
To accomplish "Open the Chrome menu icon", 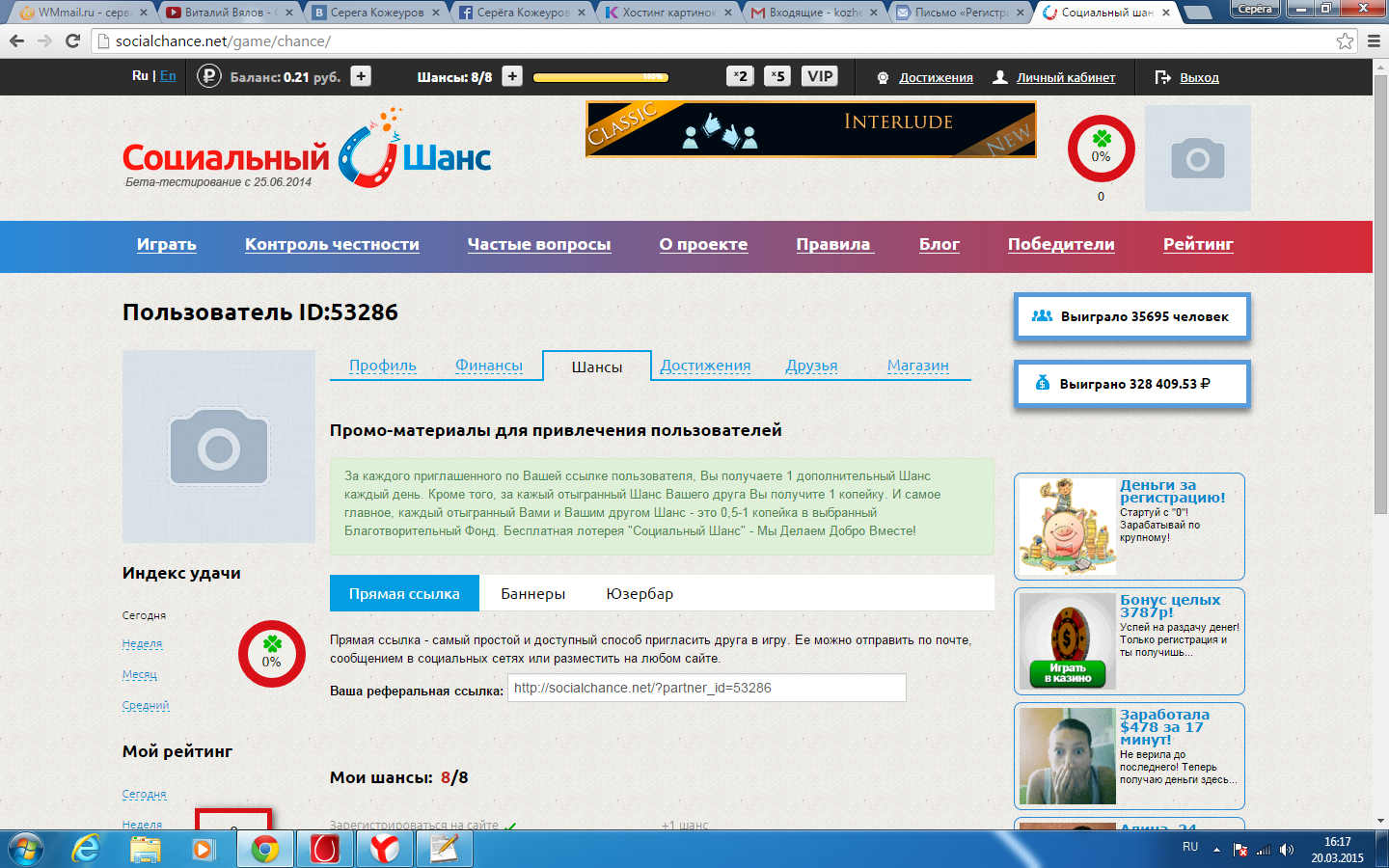I will point(1374,41).
